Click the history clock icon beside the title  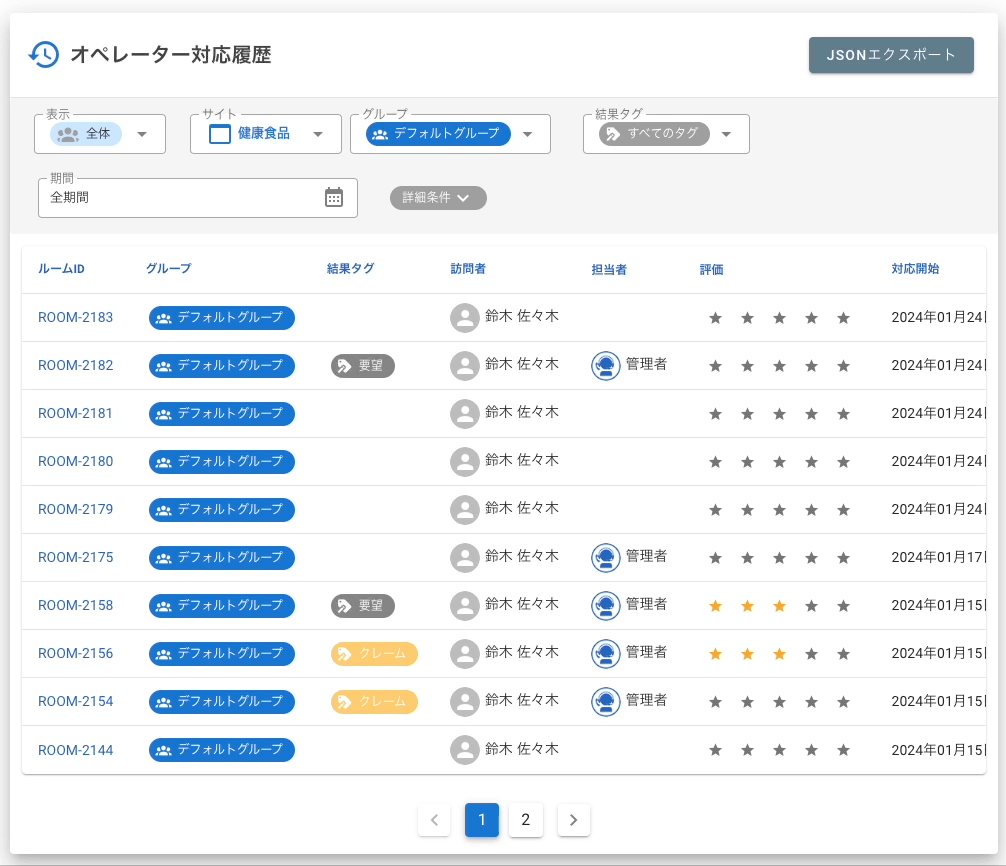coord(43,55)
